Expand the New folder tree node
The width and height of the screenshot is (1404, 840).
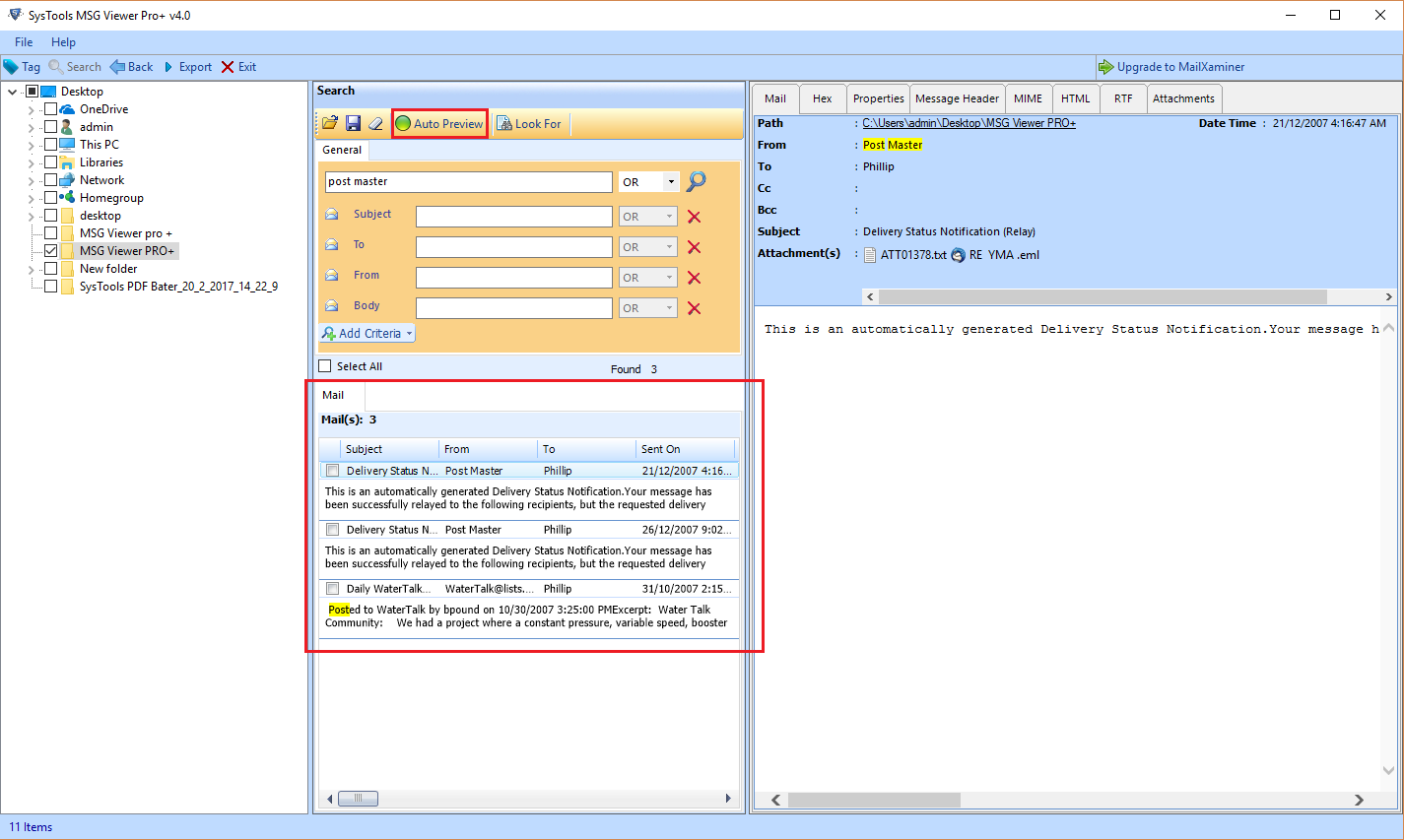(x=32, y=269)
